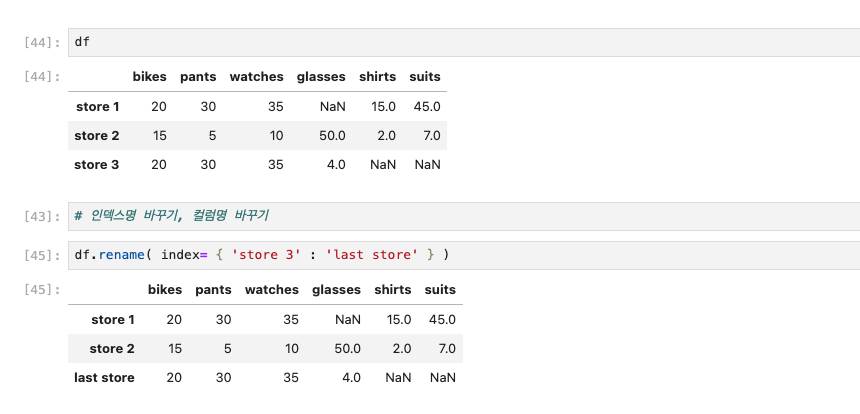860x414 pixels.
Task: In output 44, click store 1's suits value 45.0
Action: click(x=427, y=106)
